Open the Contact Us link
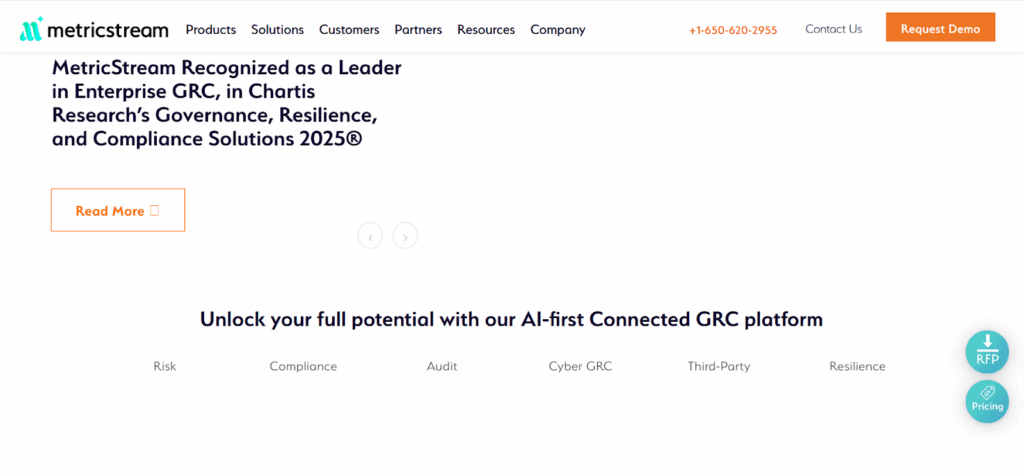The height and width of the screenshot is (476, 1024). pyautogui.click(x=833, y=29)
